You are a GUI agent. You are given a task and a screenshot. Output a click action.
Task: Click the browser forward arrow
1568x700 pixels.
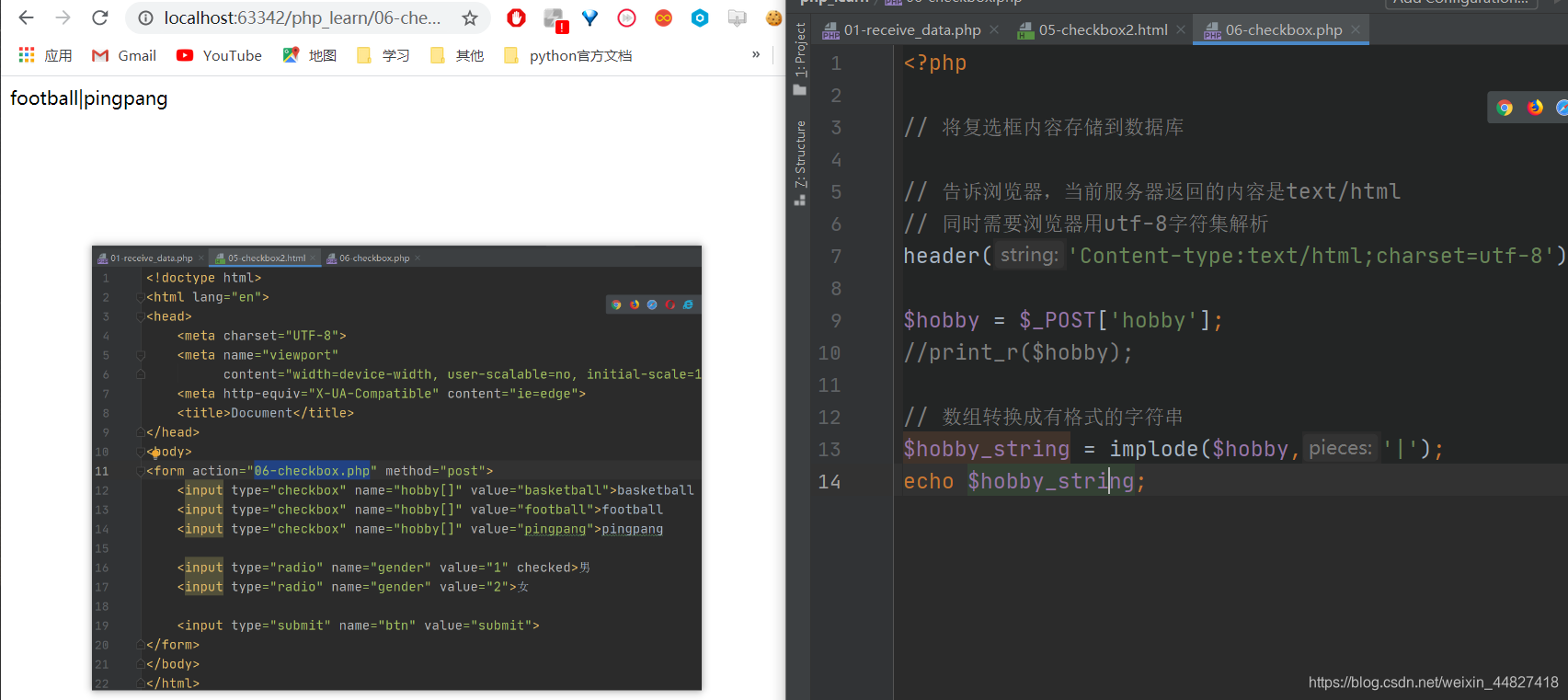pyautogui.click(x=63, y=17)
